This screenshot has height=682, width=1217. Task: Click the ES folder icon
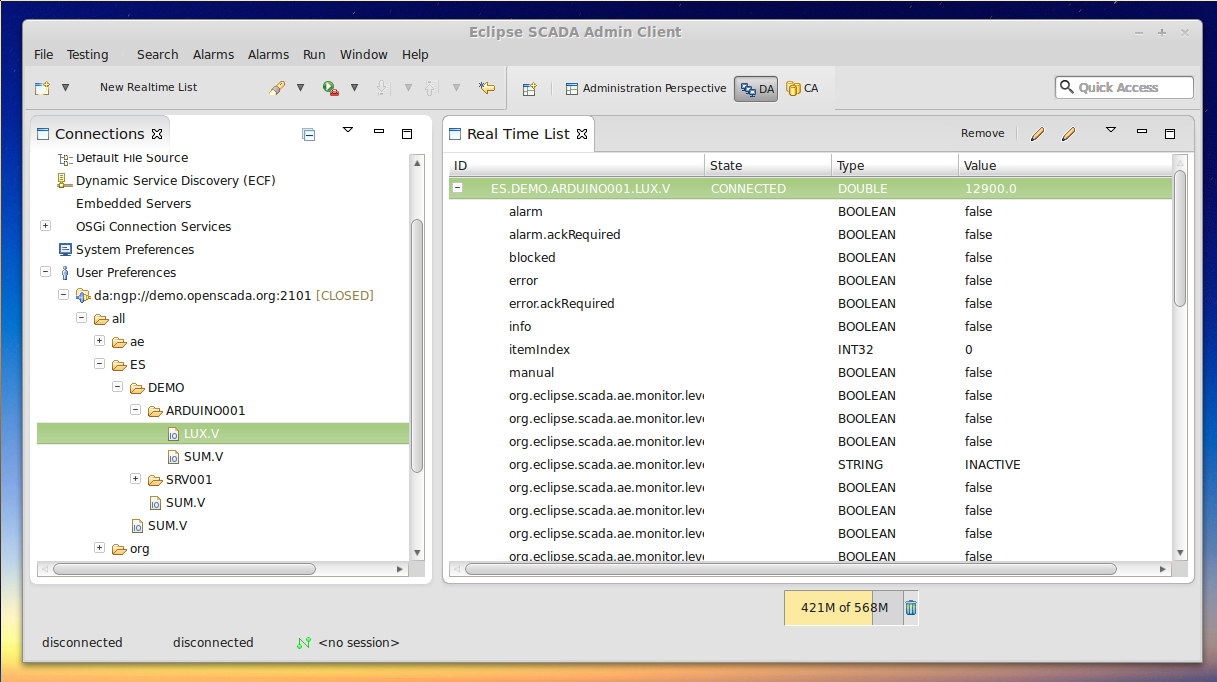[x=119, y=365]
